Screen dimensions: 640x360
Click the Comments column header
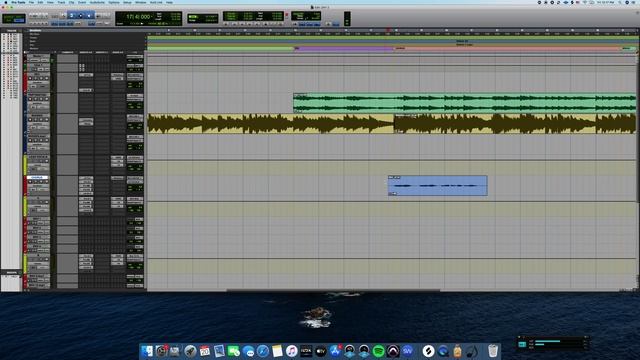pyautogui.click(x=67, y=52)
